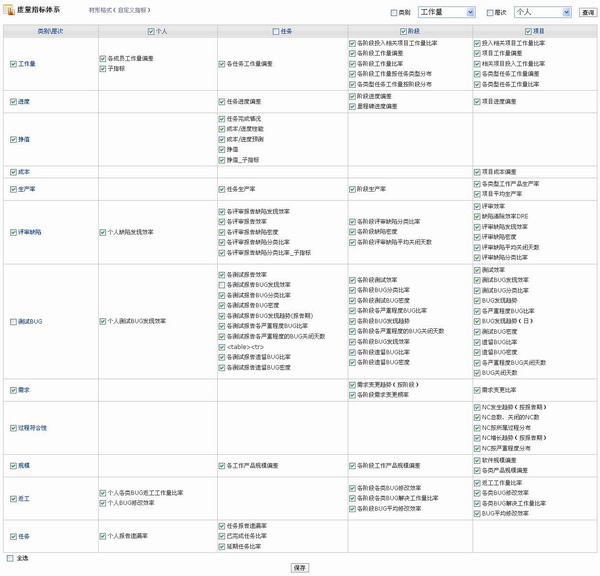This screenshot has height=576, width=600.
Task: Open the 个人 level dropdown
Action: click(542, 13)
